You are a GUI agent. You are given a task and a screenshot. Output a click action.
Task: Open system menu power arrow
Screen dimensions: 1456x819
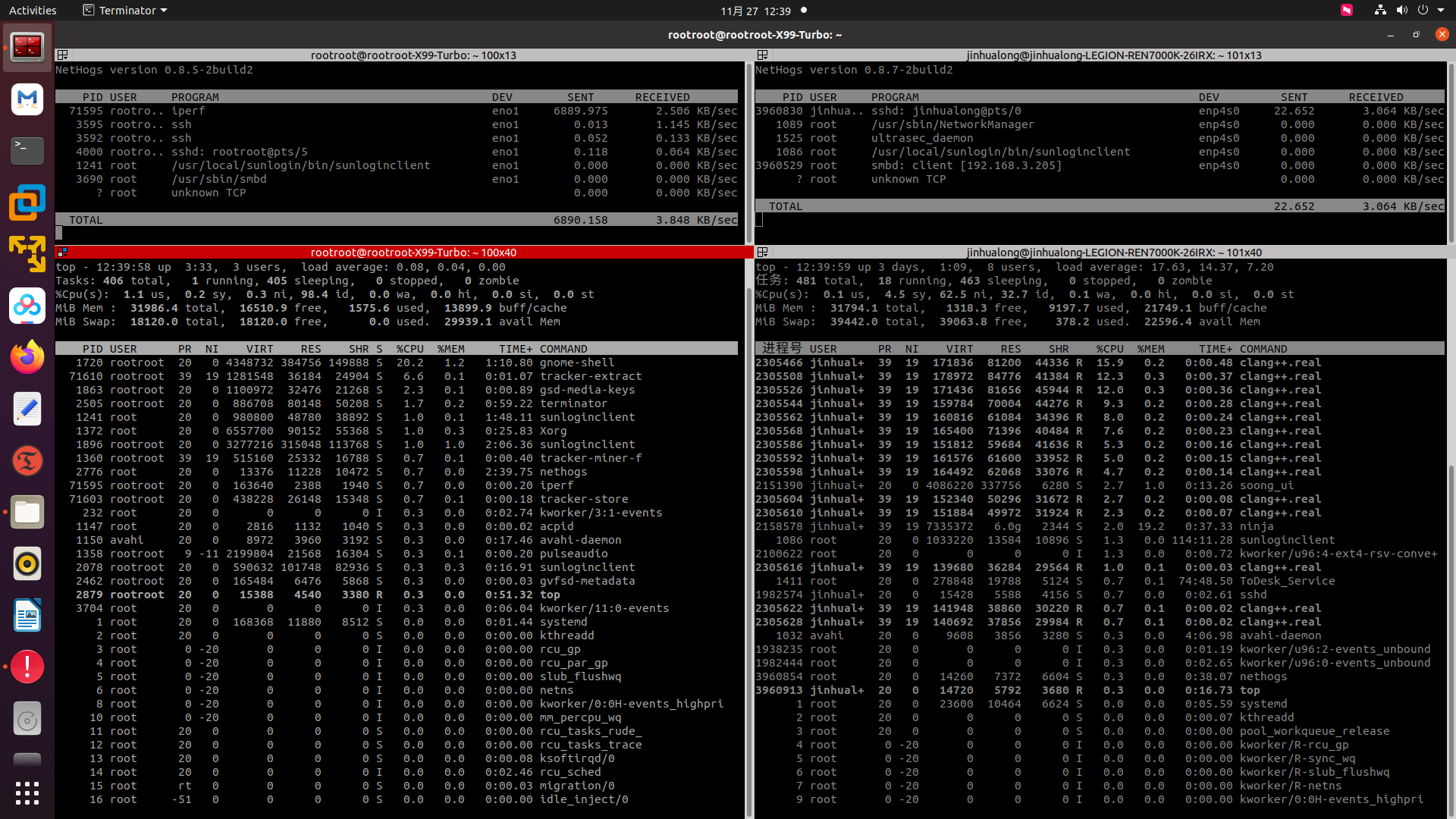pos(1441,11)
